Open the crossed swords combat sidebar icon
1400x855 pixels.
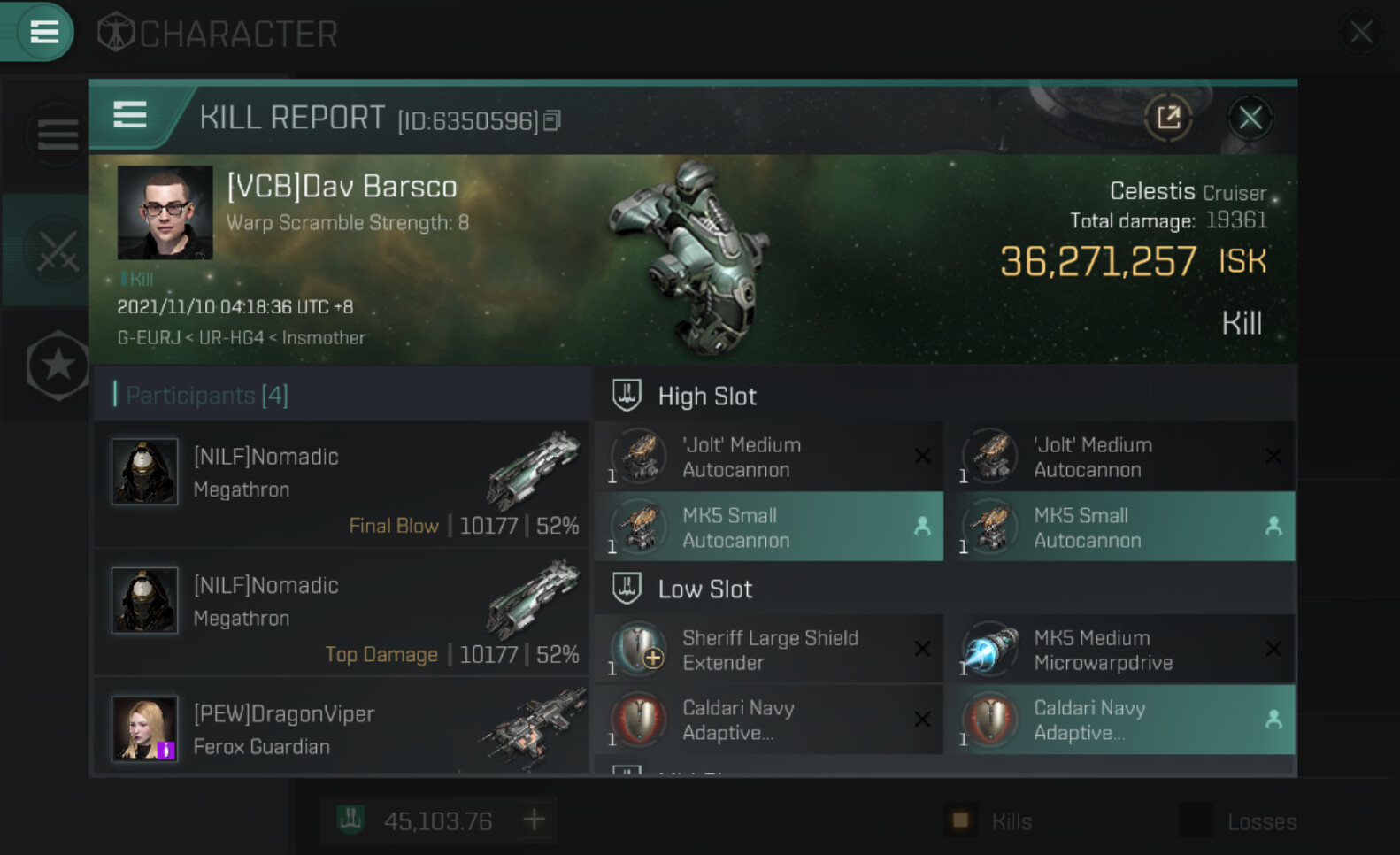[x=58, y=251]
